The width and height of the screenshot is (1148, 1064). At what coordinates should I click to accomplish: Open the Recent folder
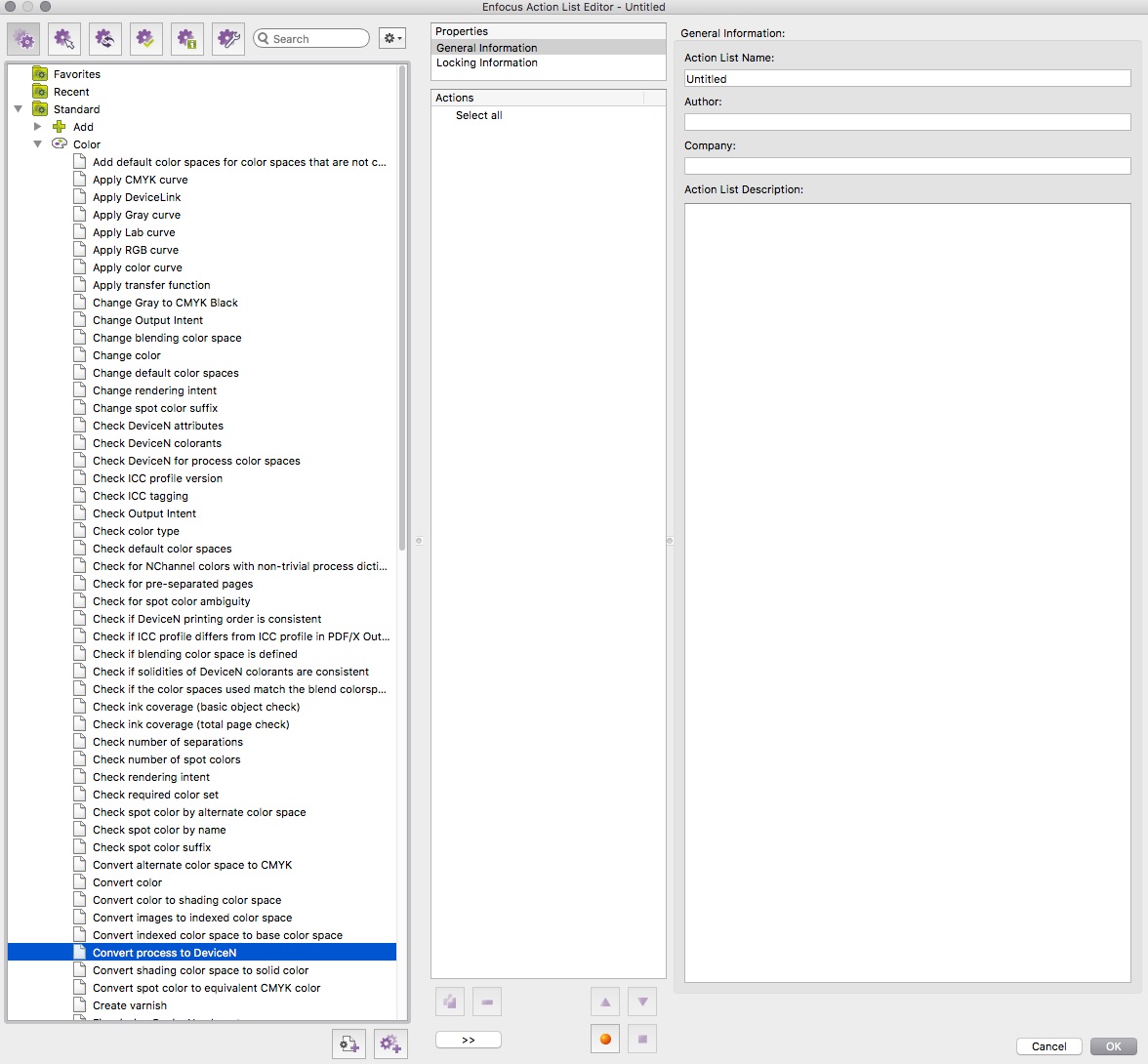[71, 92]
